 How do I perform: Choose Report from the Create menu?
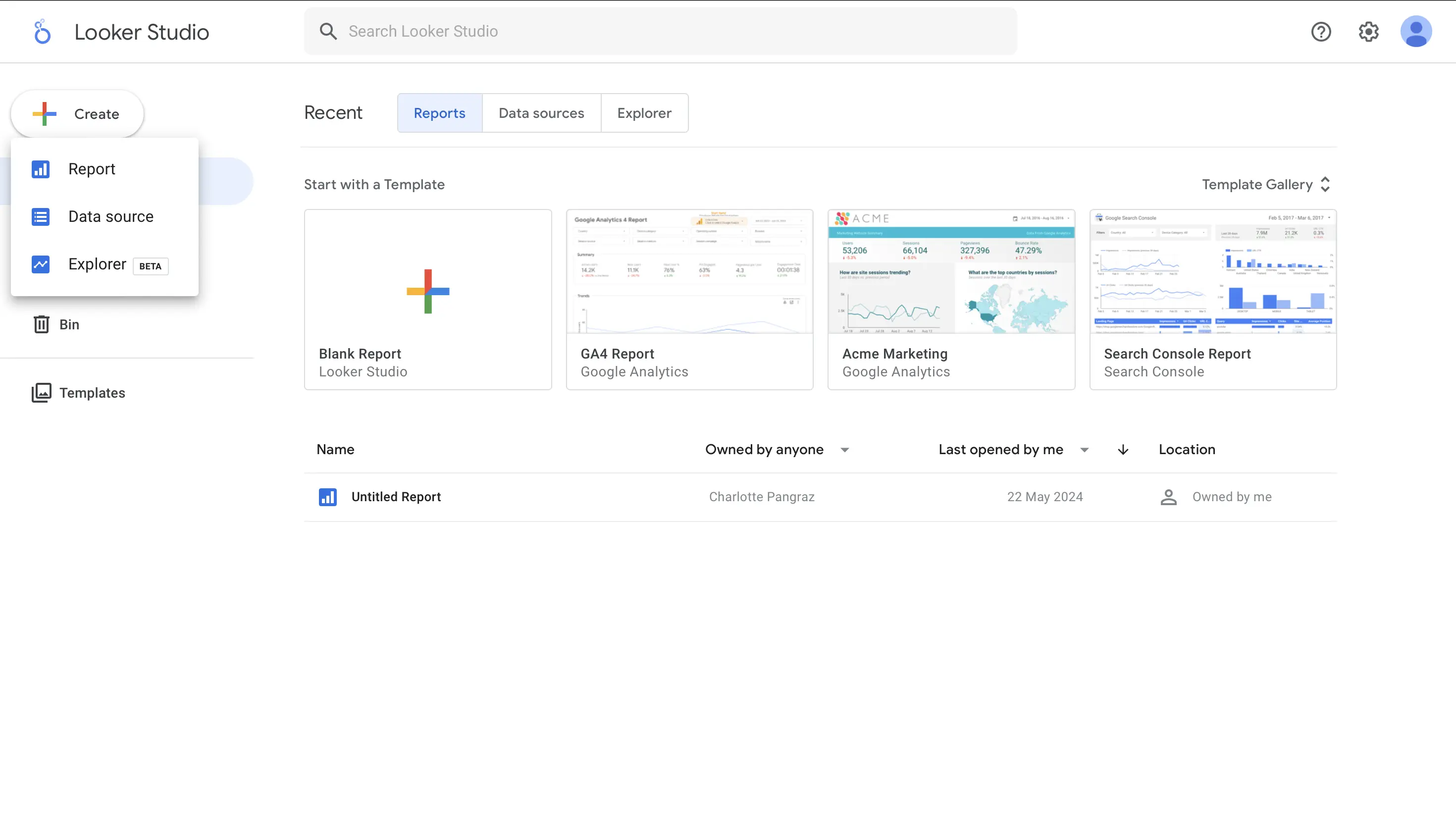pos(104,169)
